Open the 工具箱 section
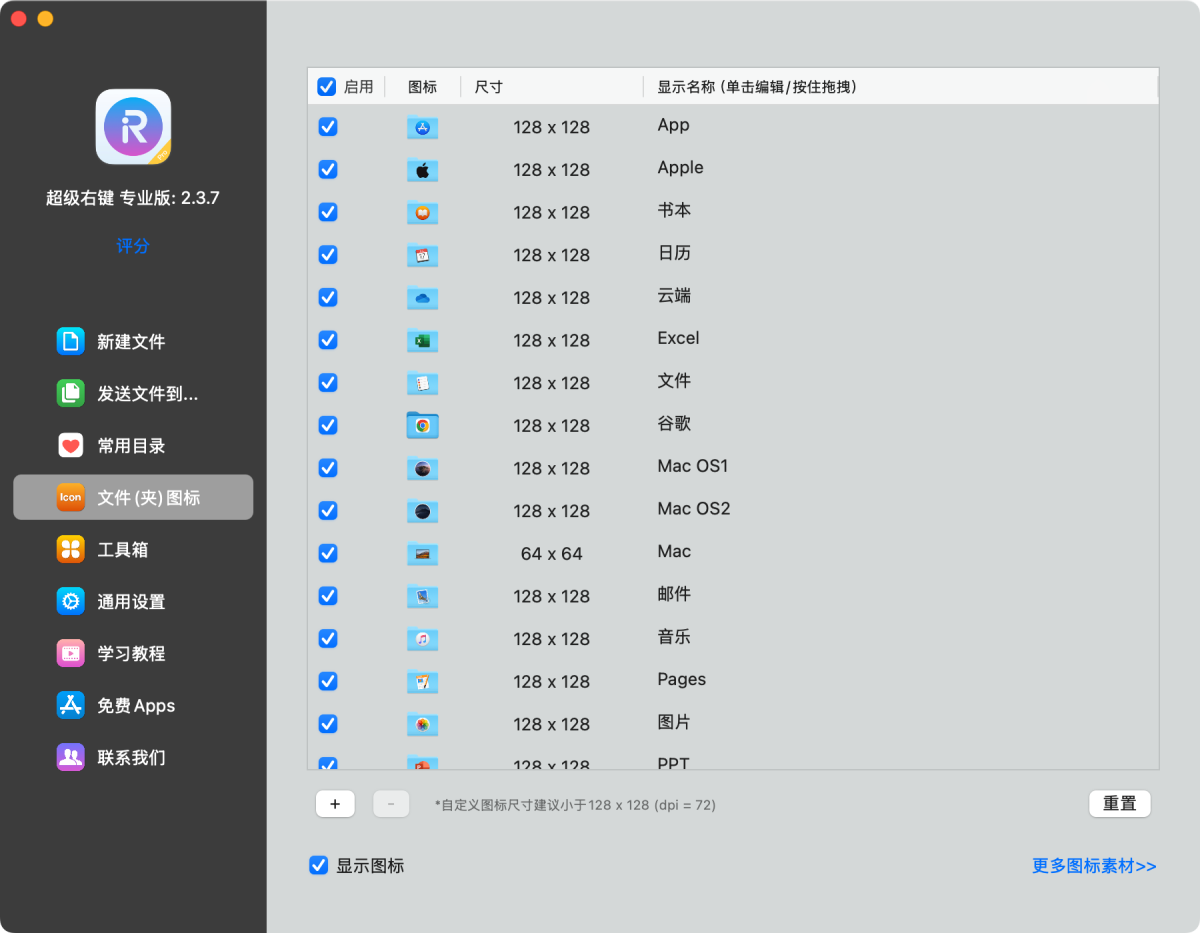Screen dimensions: 1200x933 coord(133,550)
